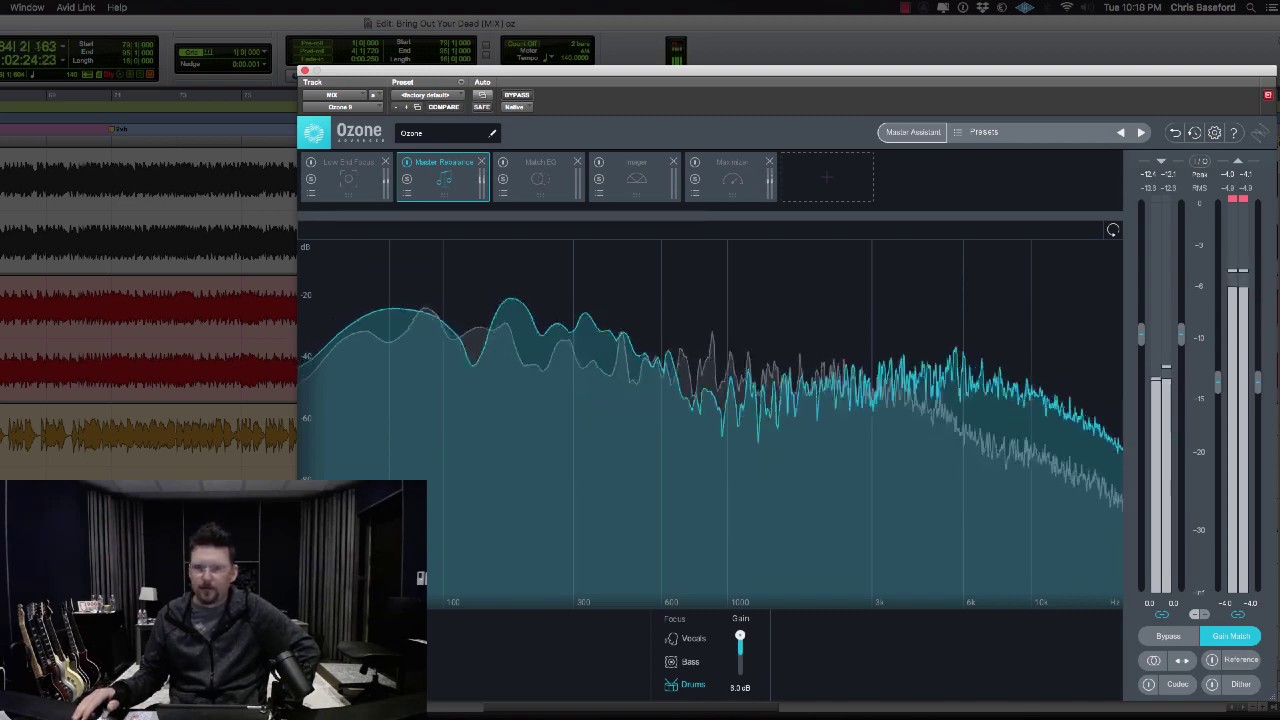Viewport: 1280px width, 720px height.
Task: Select the Maximizer module icon
Action: pos(732,180)
